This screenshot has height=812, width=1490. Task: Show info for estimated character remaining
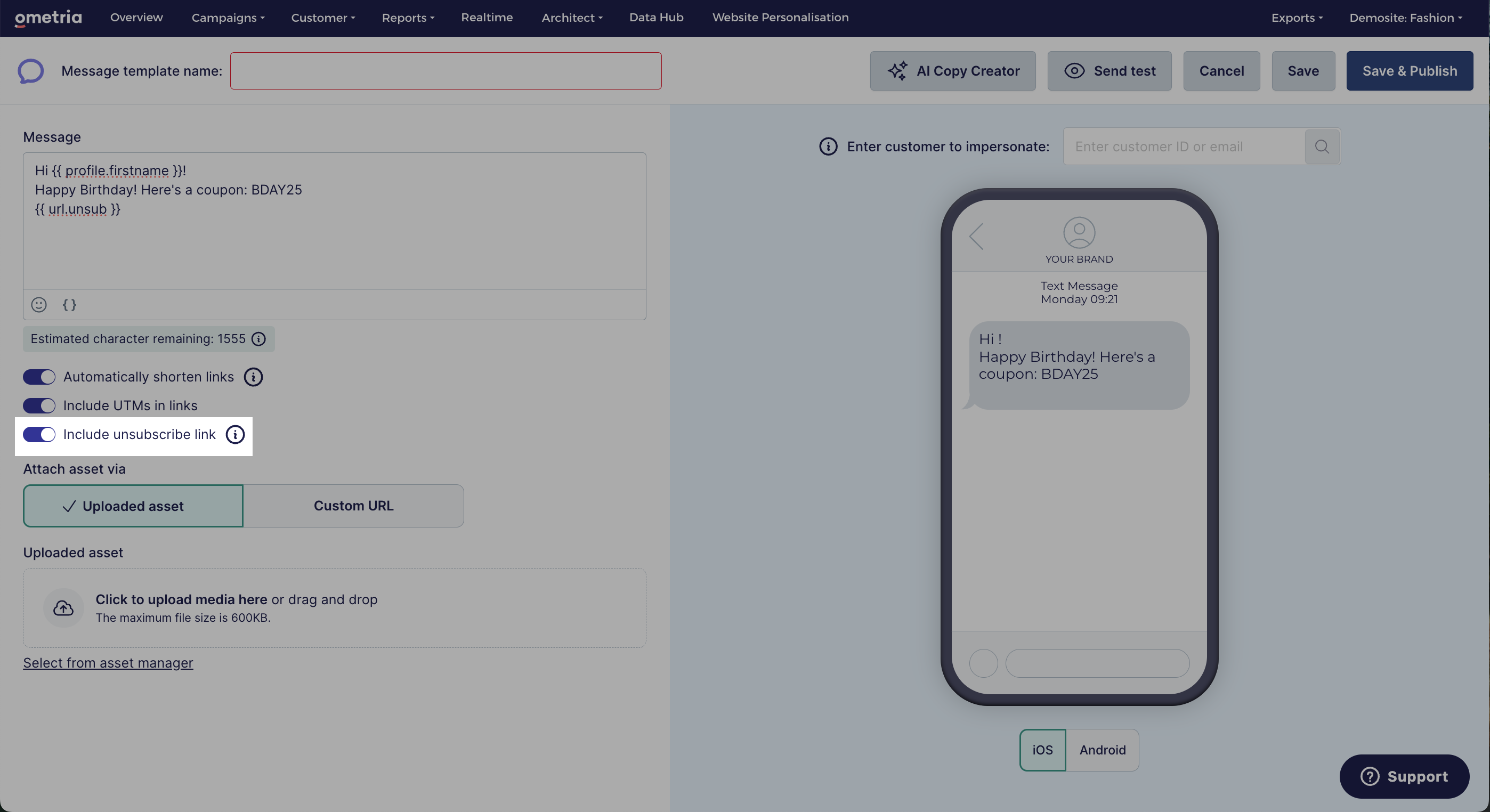coord(258,339)
